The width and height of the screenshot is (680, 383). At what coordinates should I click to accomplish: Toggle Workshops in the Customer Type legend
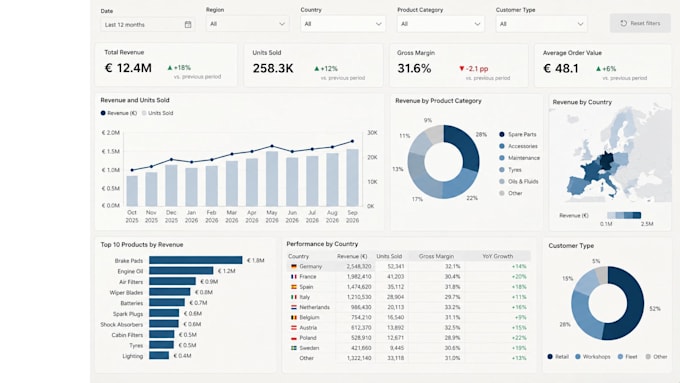592,357
